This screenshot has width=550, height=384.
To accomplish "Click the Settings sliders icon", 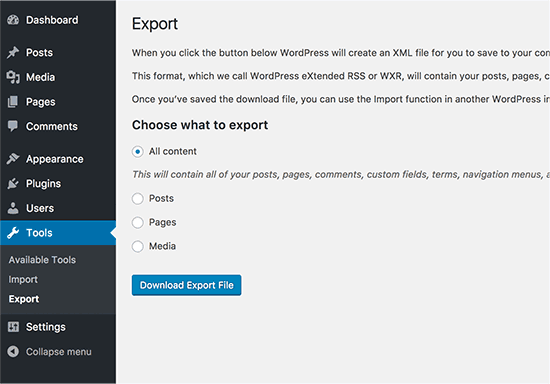I will tap(13, 327).
